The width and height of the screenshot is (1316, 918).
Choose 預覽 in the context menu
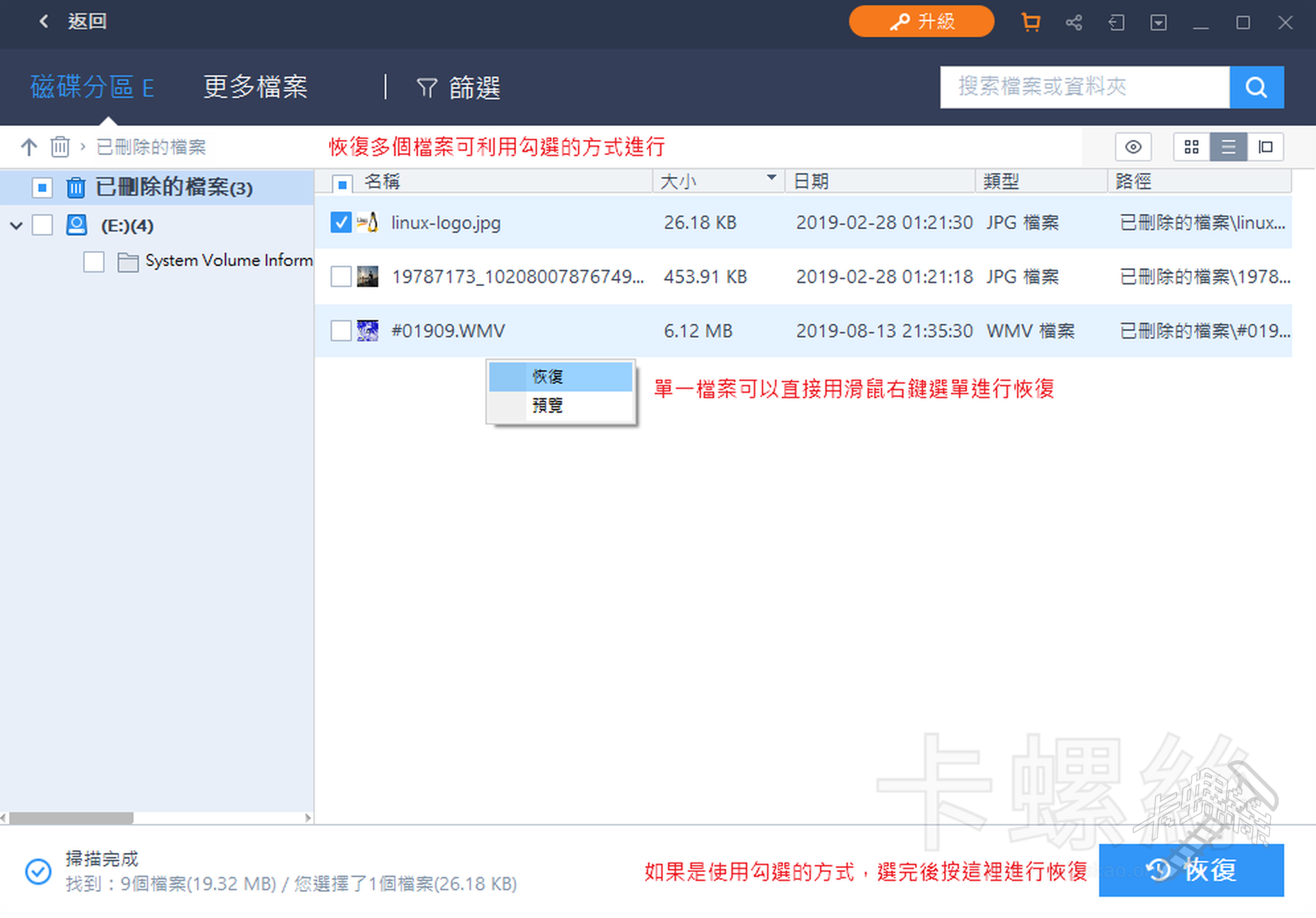pos(548,405)
